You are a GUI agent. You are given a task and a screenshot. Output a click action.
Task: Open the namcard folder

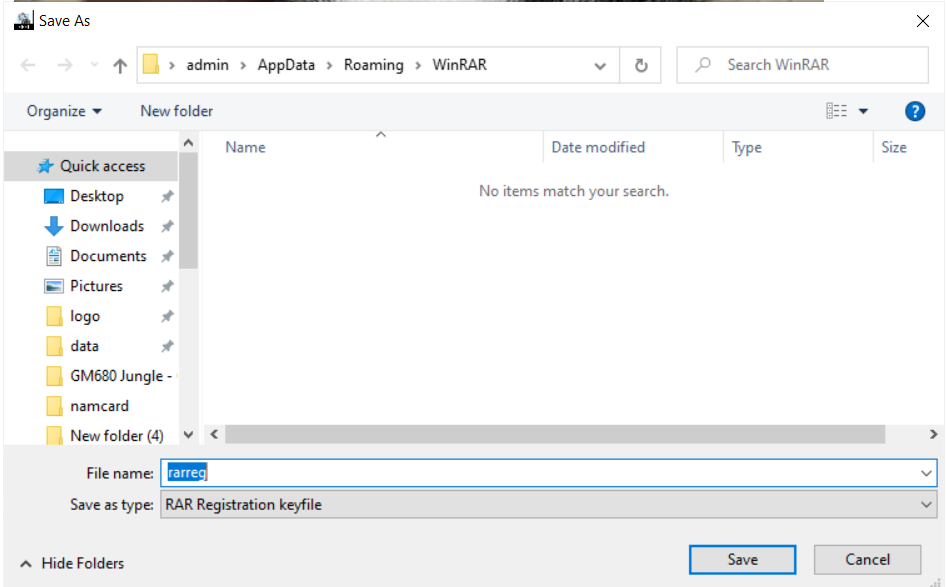point(99,406)
